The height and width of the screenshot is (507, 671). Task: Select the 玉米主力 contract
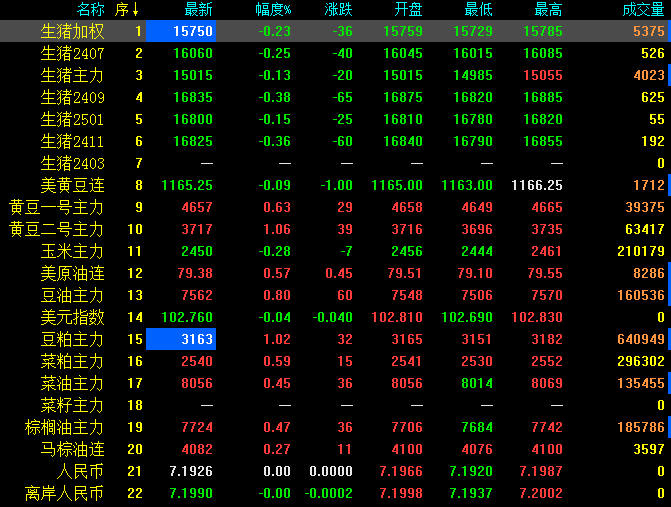(x=72, y=251)
